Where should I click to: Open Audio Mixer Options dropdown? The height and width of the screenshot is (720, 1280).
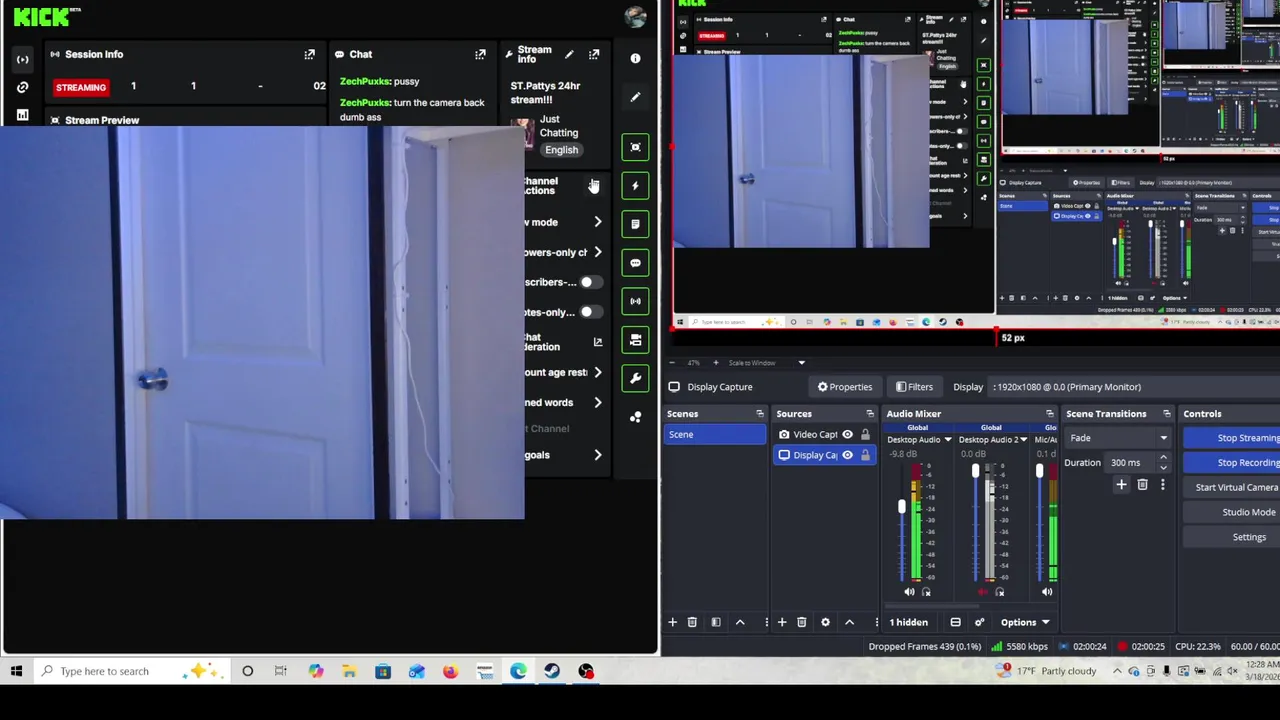click(x=1025, y=622)
